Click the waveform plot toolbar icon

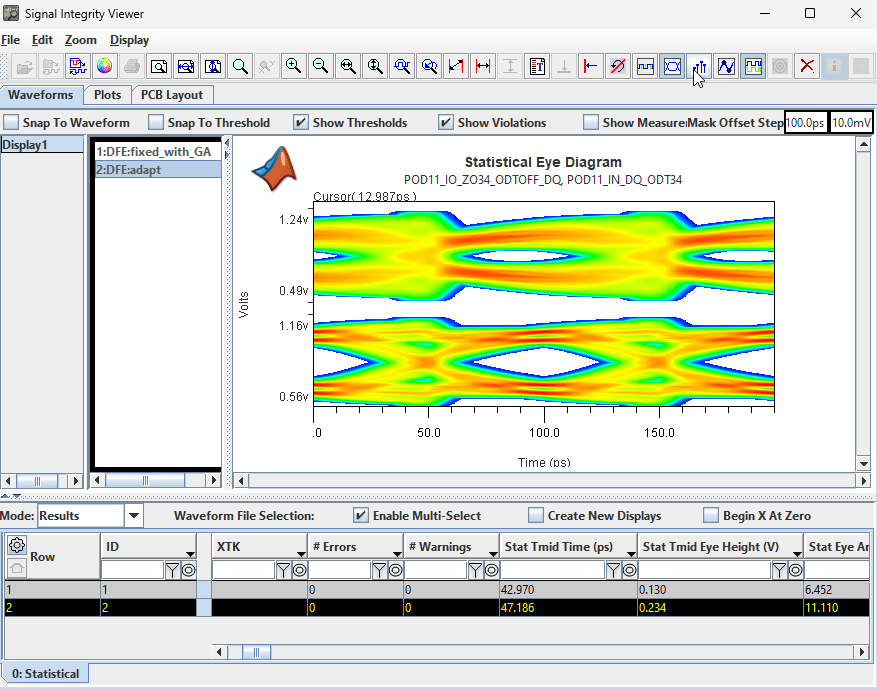[x=726, y=66]
